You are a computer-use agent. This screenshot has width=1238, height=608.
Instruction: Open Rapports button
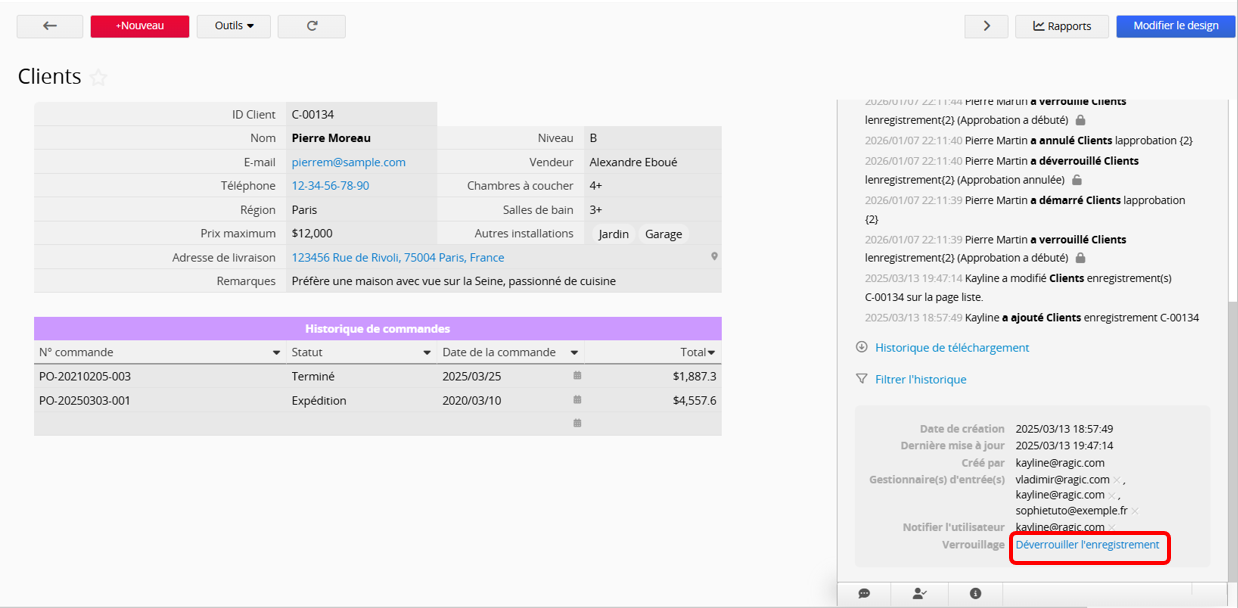coord(1062,26)
